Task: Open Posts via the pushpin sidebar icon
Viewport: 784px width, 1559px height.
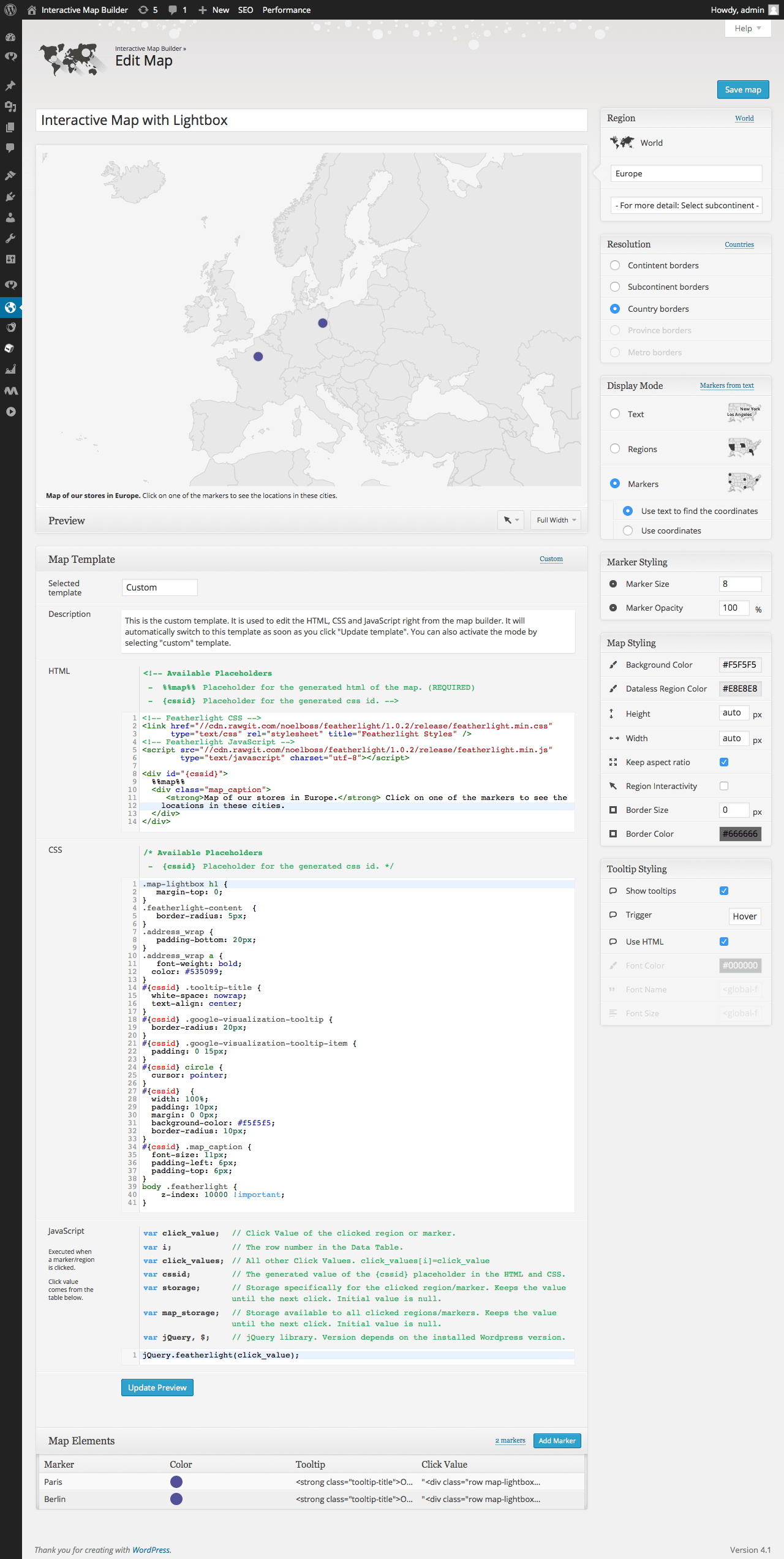Action: (x=10, y=85)
